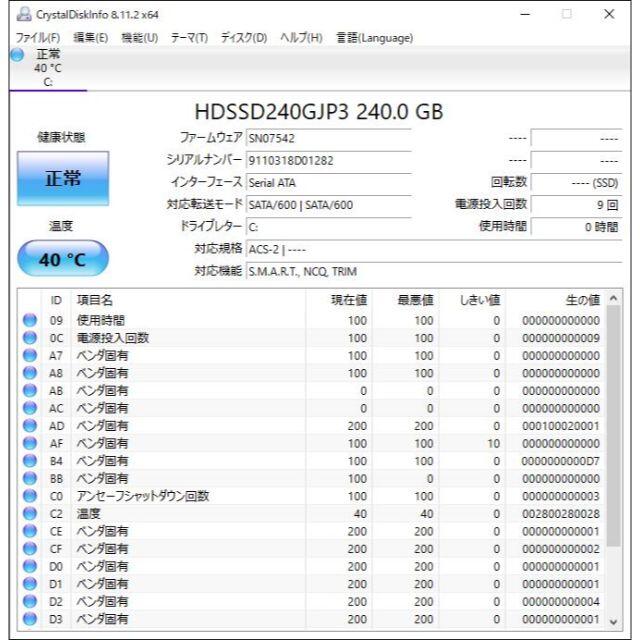Click the power on hours field 0 時間
The width and height of the screenshot is (640, 640).
point(576,227)
